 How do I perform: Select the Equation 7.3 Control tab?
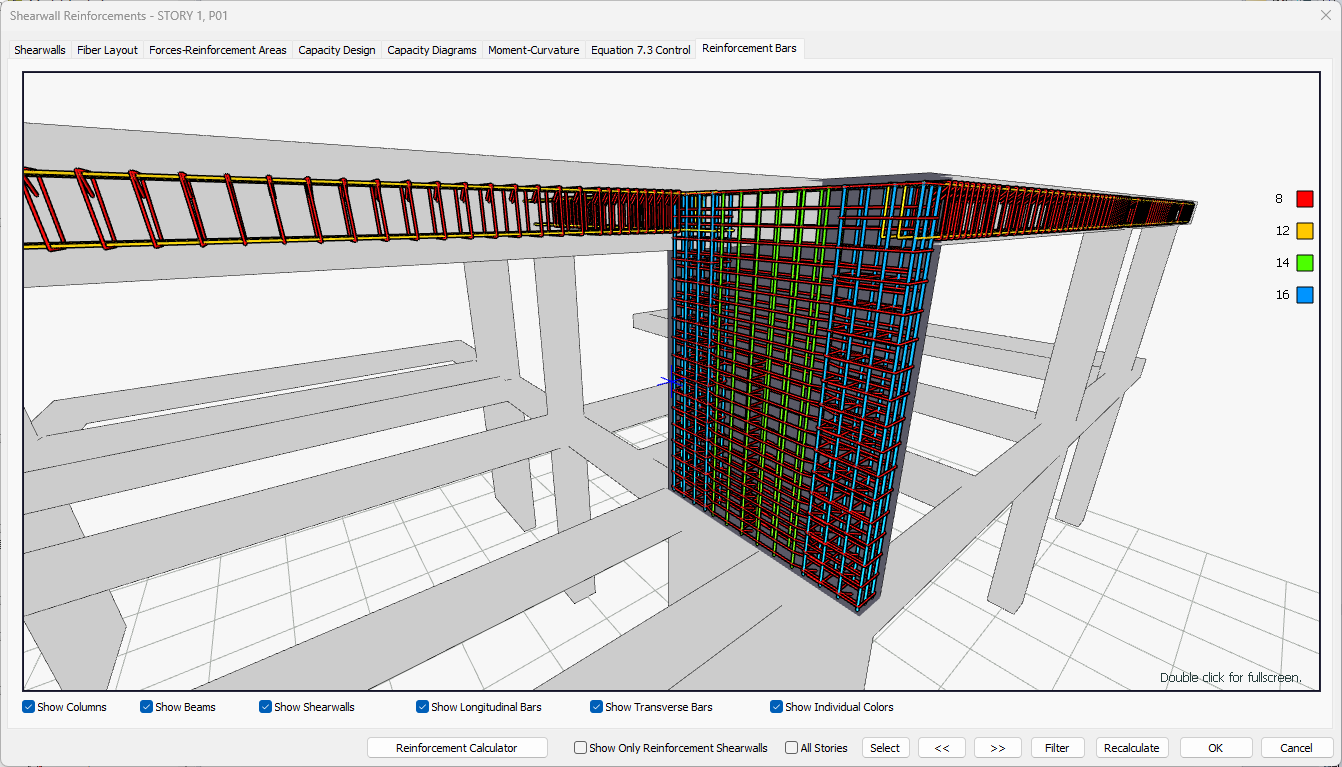tap(640, 50)
